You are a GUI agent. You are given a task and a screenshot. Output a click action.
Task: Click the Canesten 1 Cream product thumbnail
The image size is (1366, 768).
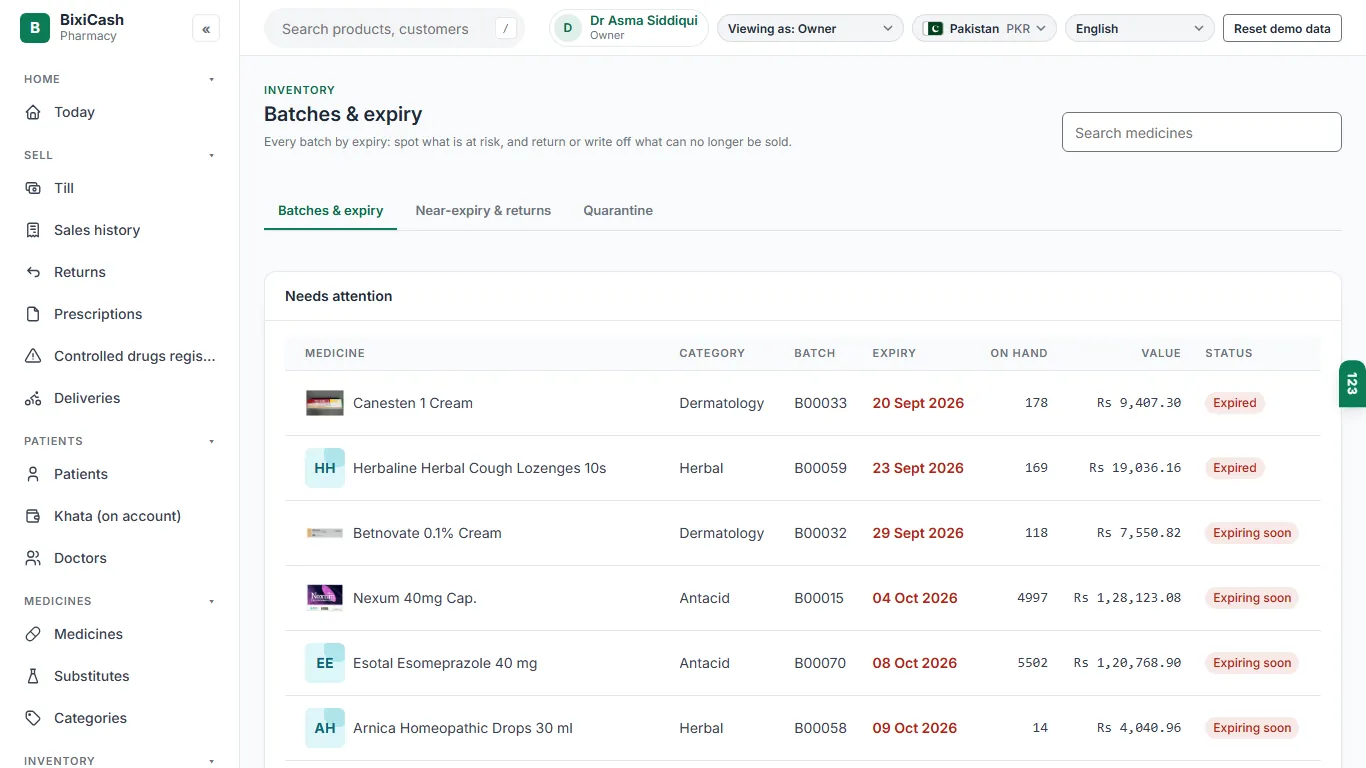[325, 403]
